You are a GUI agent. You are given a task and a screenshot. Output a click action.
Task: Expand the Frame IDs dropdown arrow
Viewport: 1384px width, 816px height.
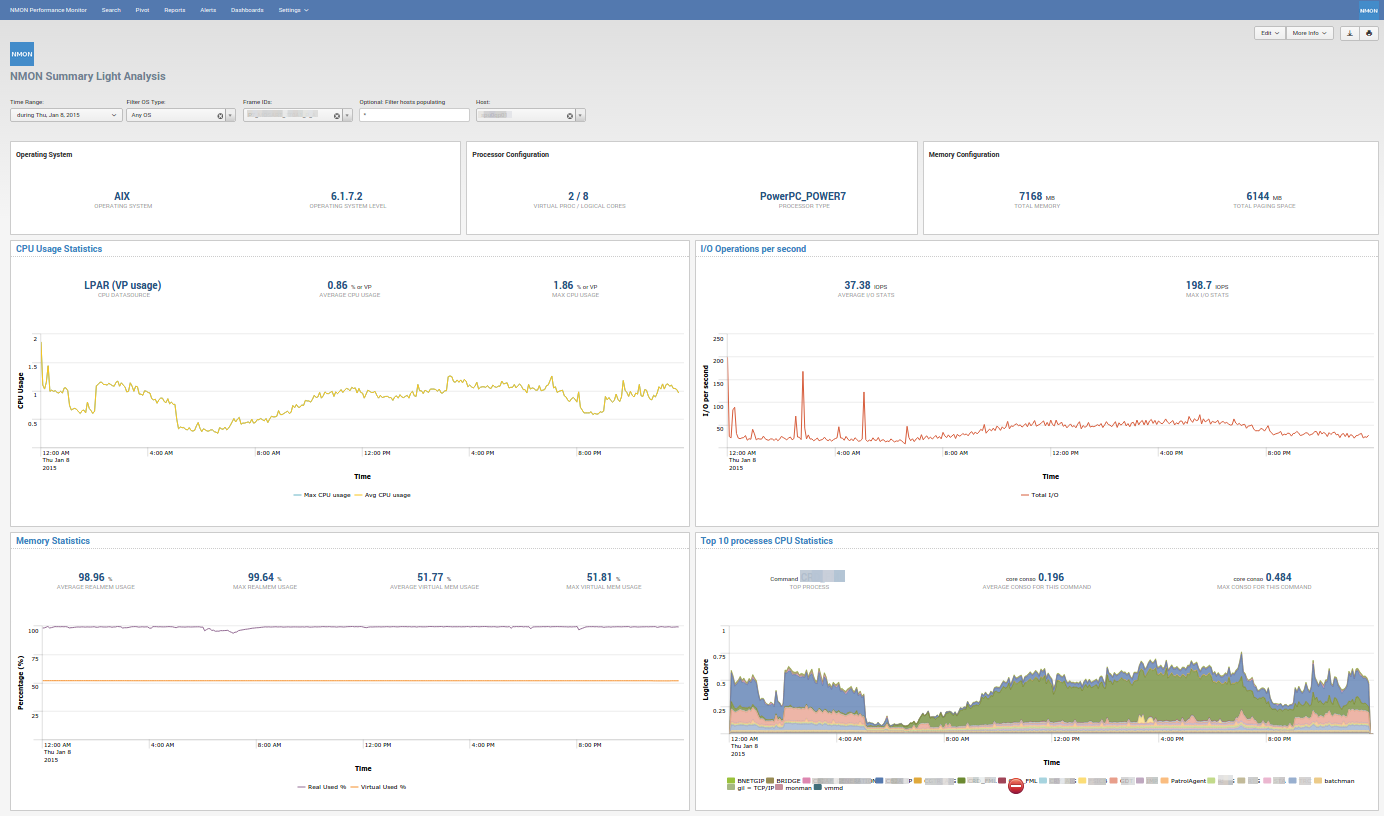click(x=348, y=115)
